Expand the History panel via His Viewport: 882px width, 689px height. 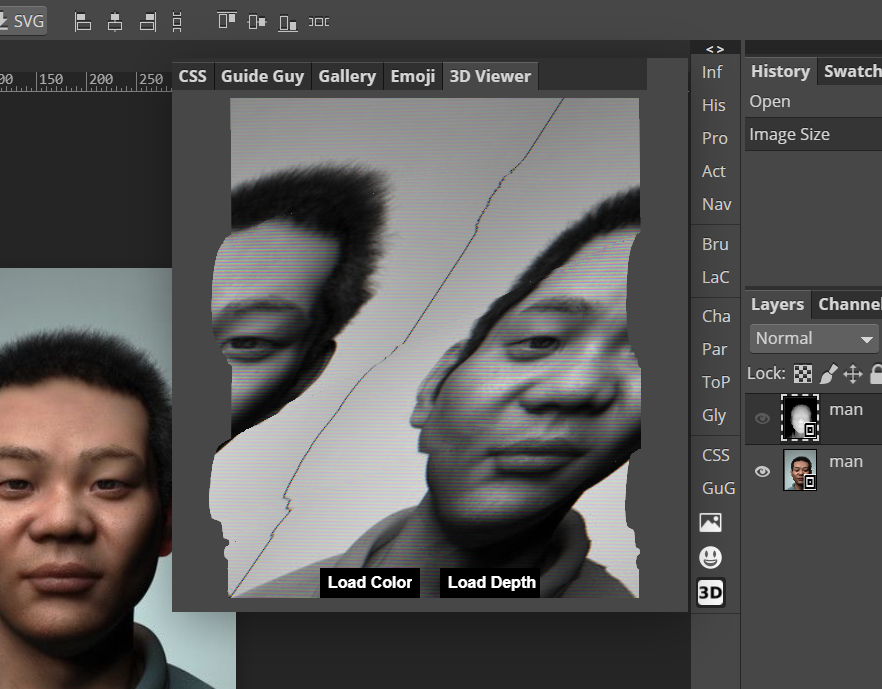pos(714,105)
